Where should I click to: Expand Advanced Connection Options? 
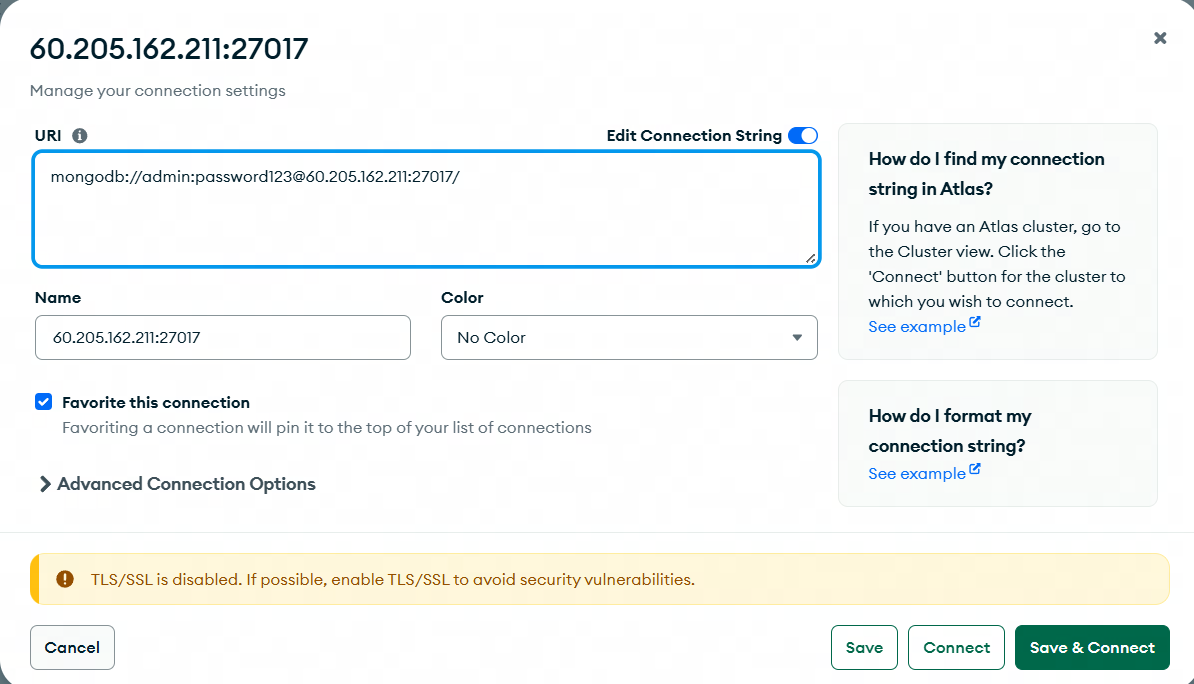[186, 484]
